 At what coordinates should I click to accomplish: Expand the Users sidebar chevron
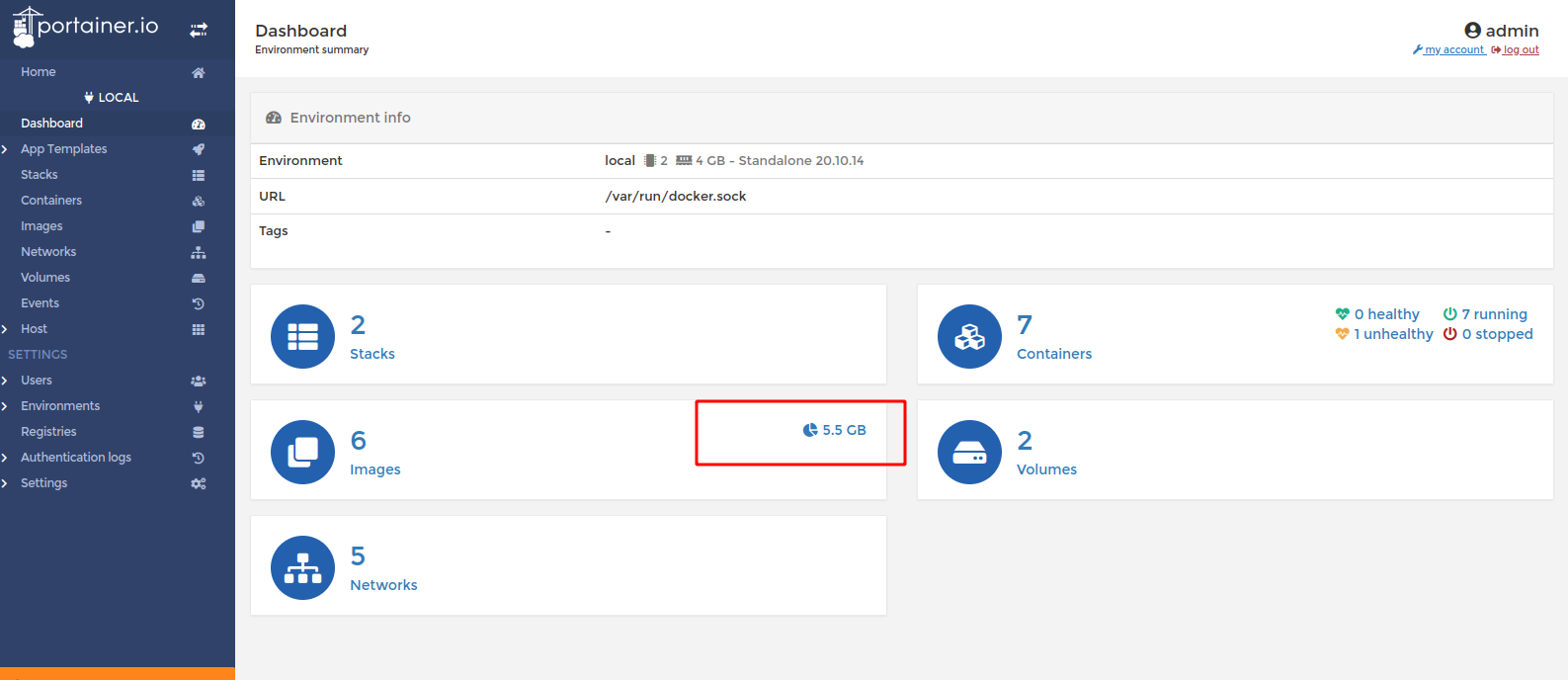pos(5,381)
